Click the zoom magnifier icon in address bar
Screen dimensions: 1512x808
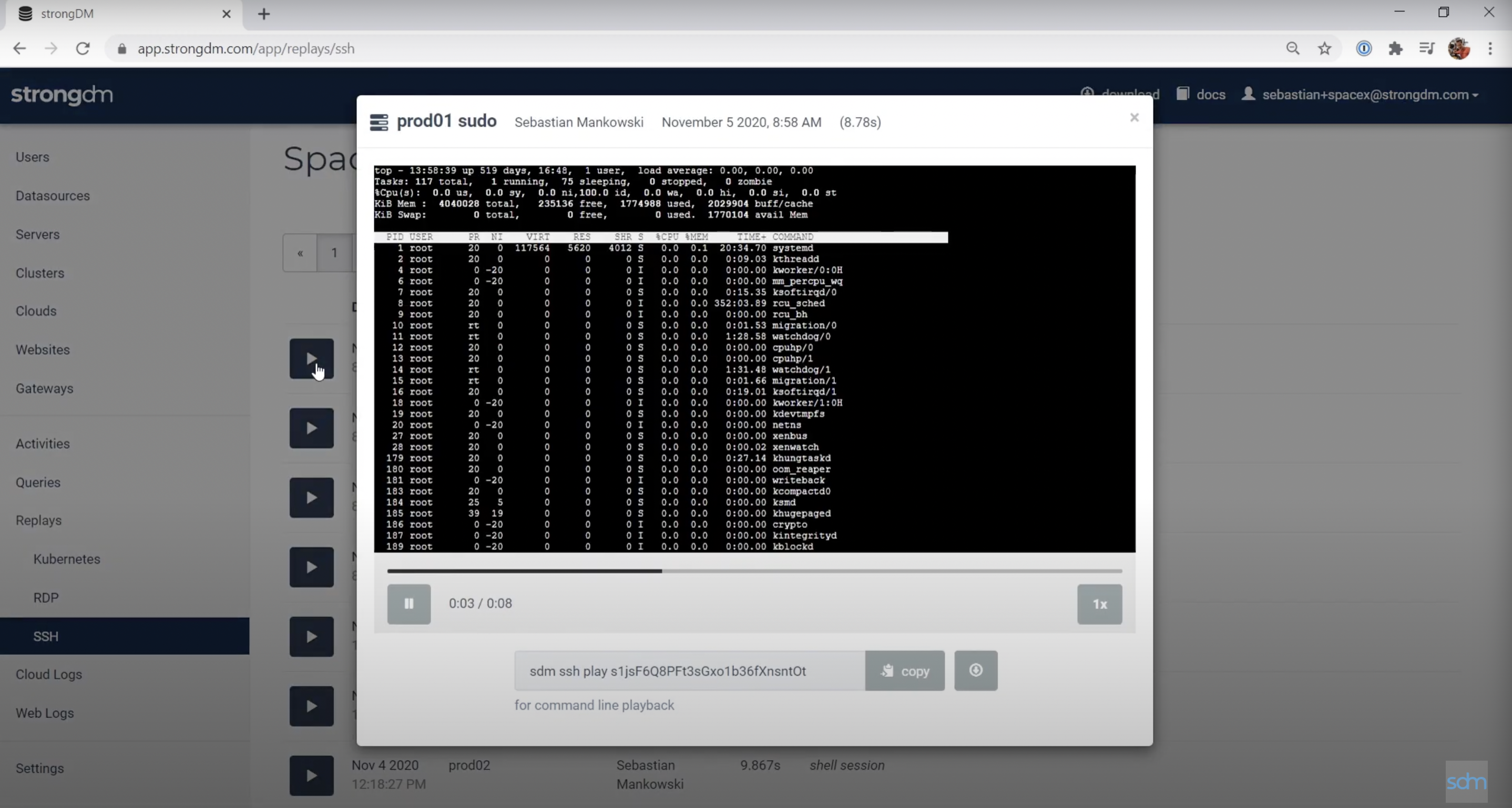pyautogui.click(x=1292, y=49)
